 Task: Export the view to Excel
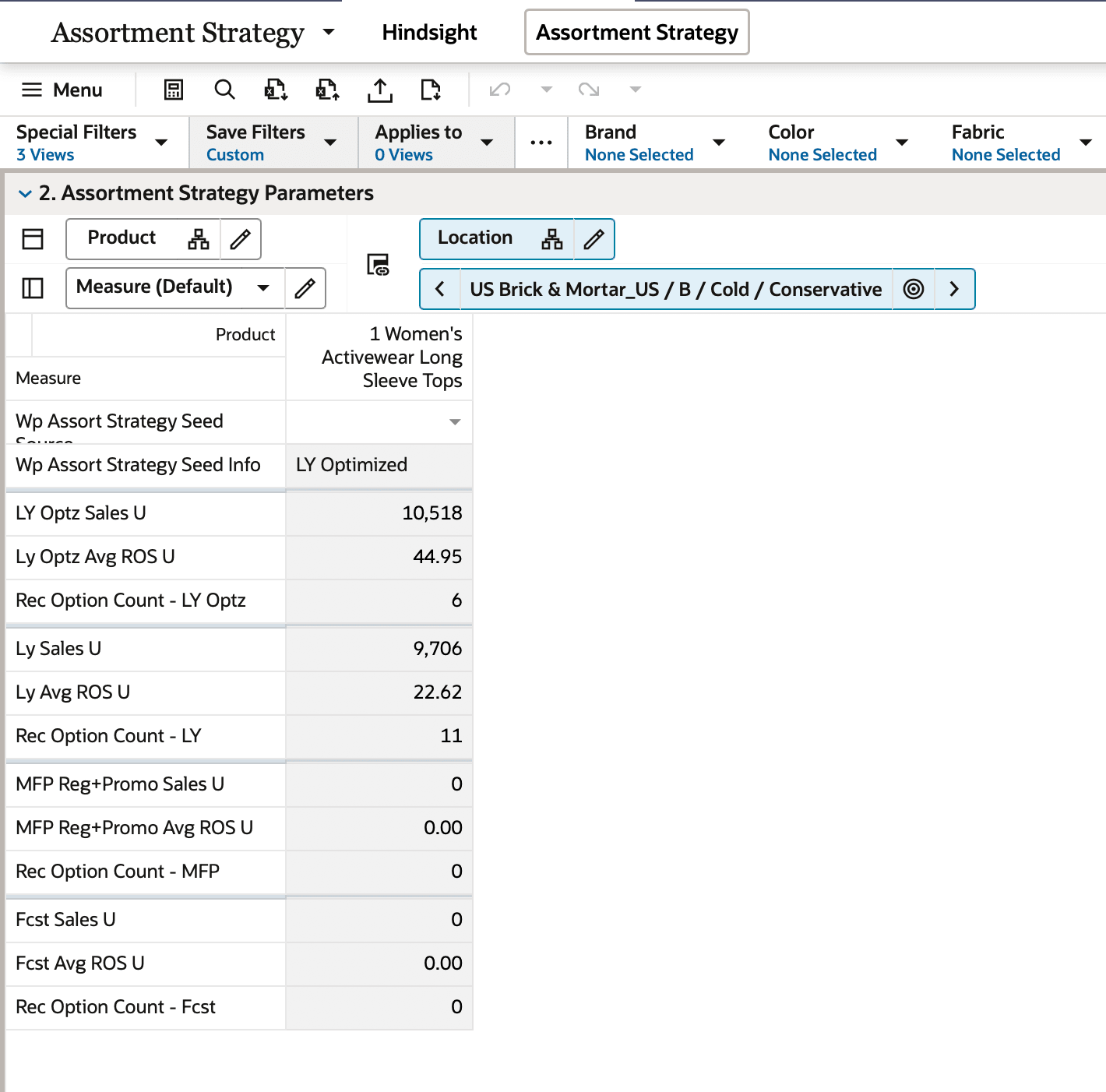tap(275, 90)
